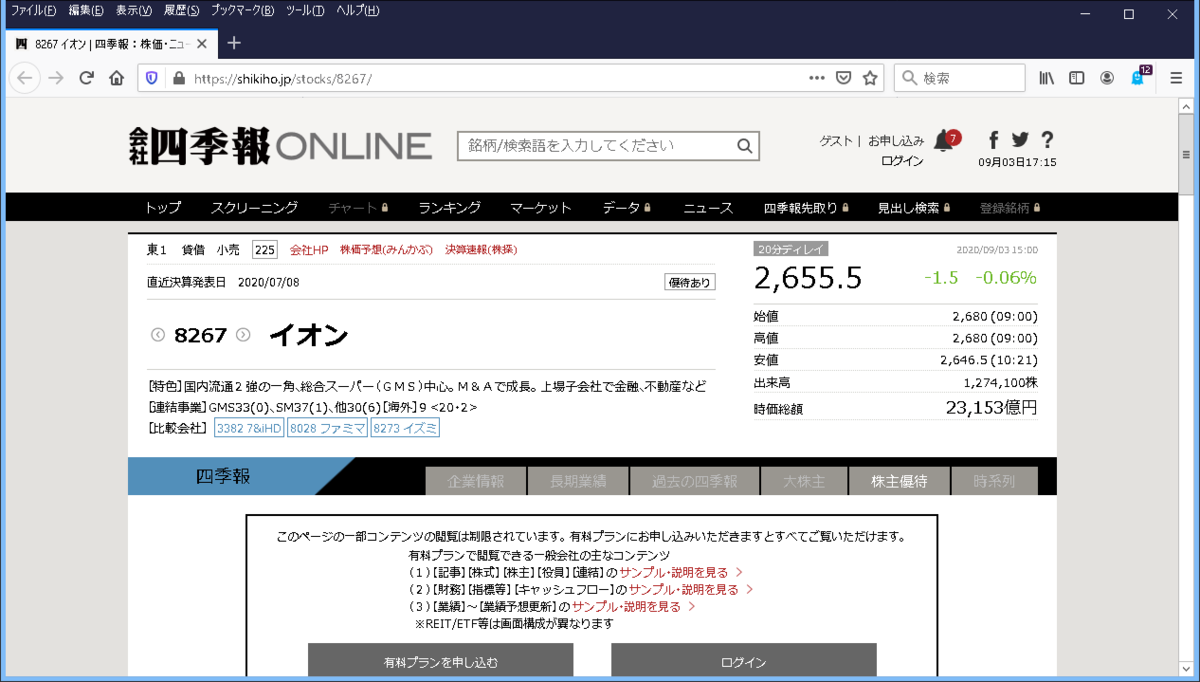Open comparison company link 3382 7&iHD
The image size is (1200, 682).
(248, 427)
